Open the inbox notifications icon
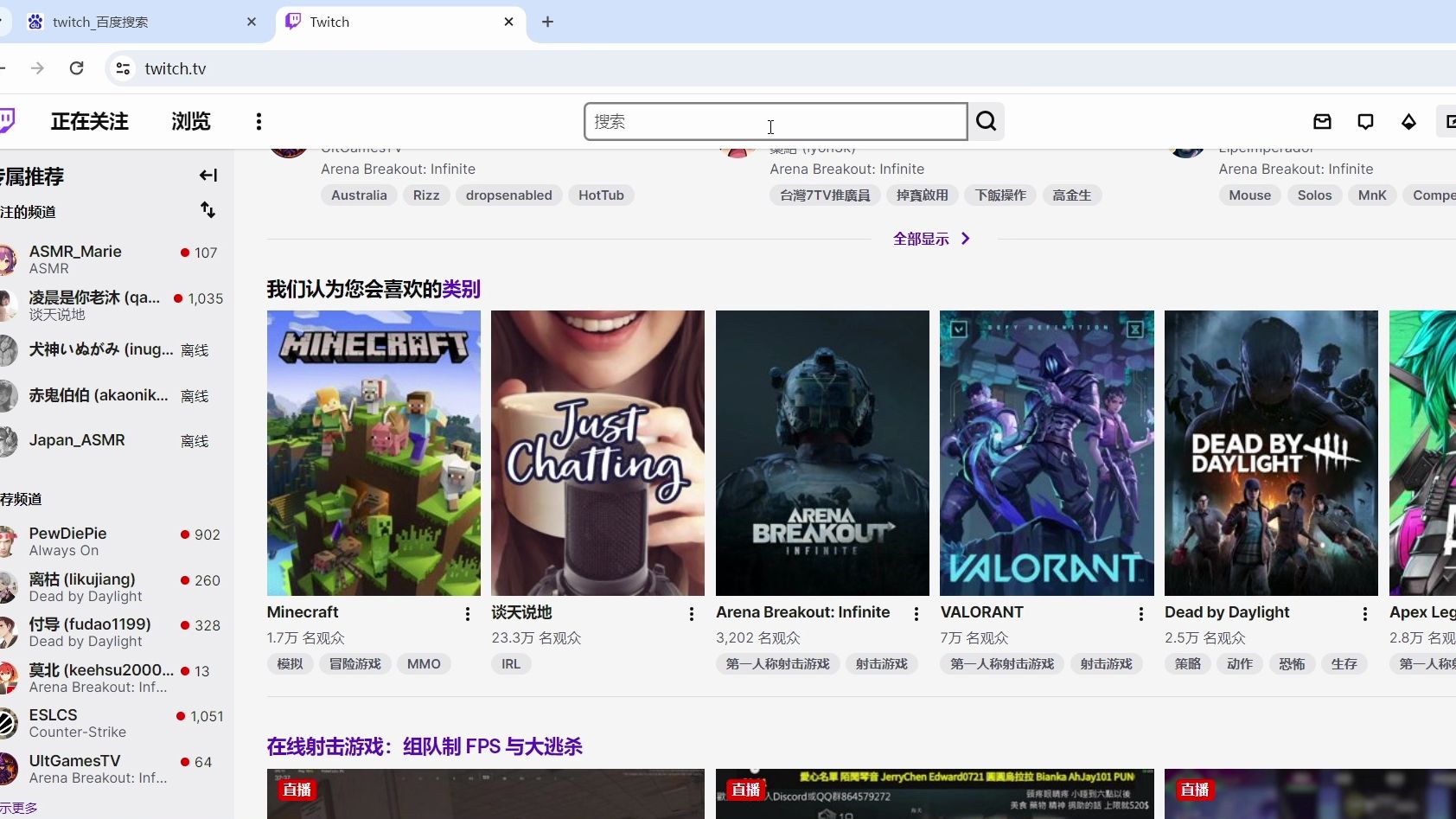 (x=1322, y=122)
